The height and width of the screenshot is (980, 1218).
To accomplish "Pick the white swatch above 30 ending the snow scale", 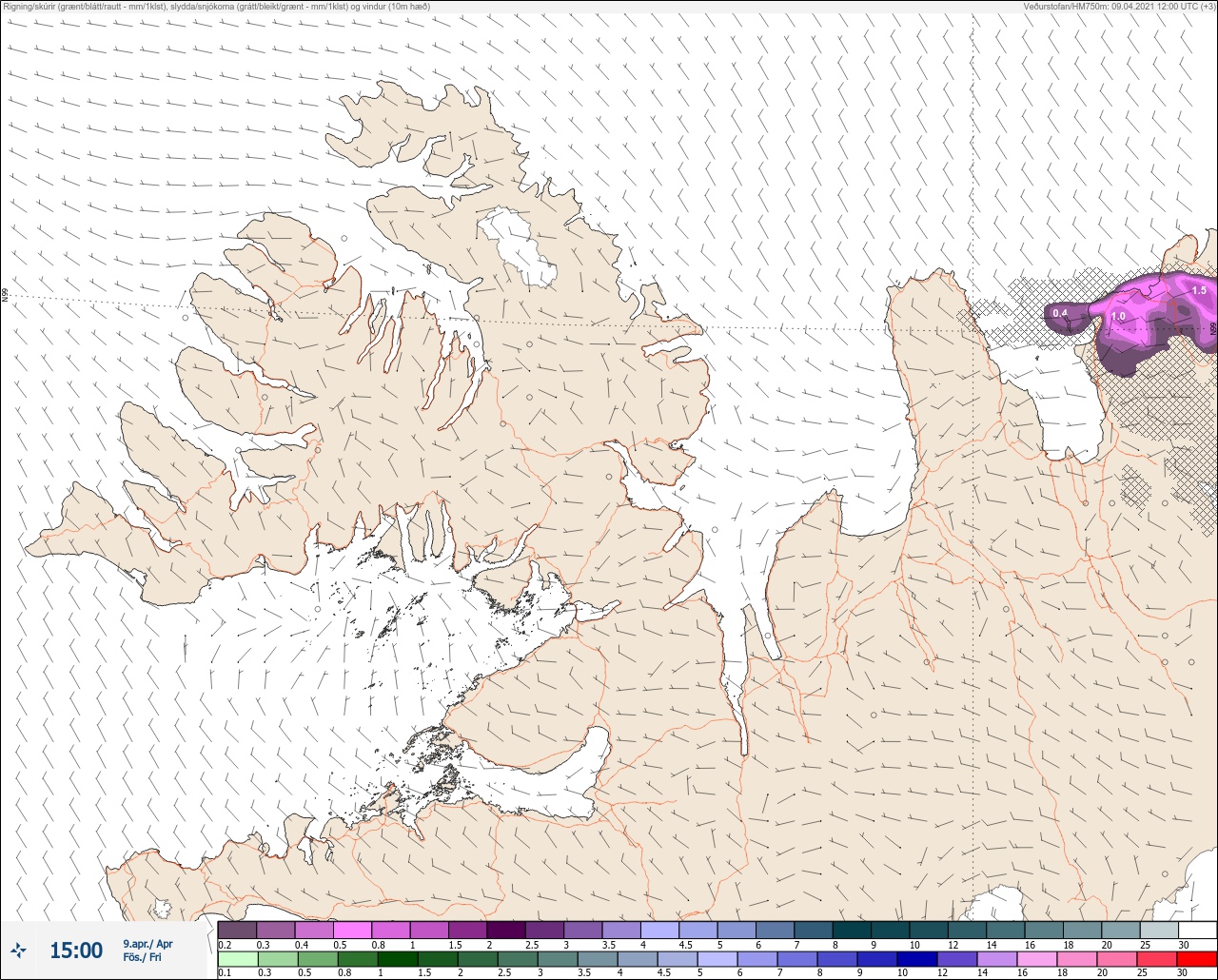I will pos(1197,930).
